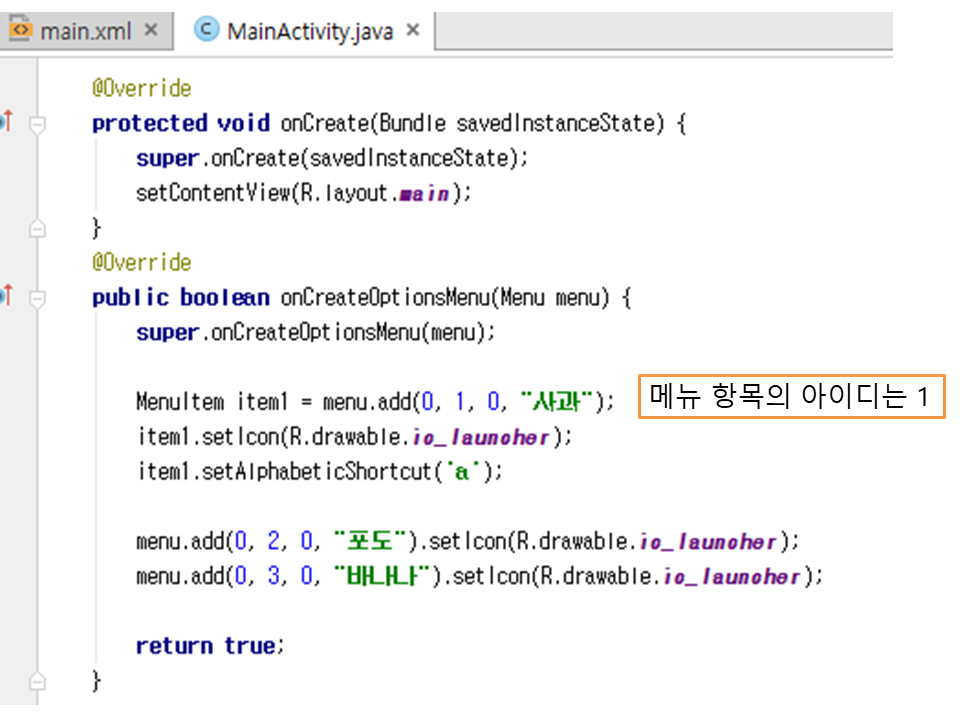Click the "바나나" string in menu.add
This screenshot has height=720, width=960.
[x=385, y=576]
